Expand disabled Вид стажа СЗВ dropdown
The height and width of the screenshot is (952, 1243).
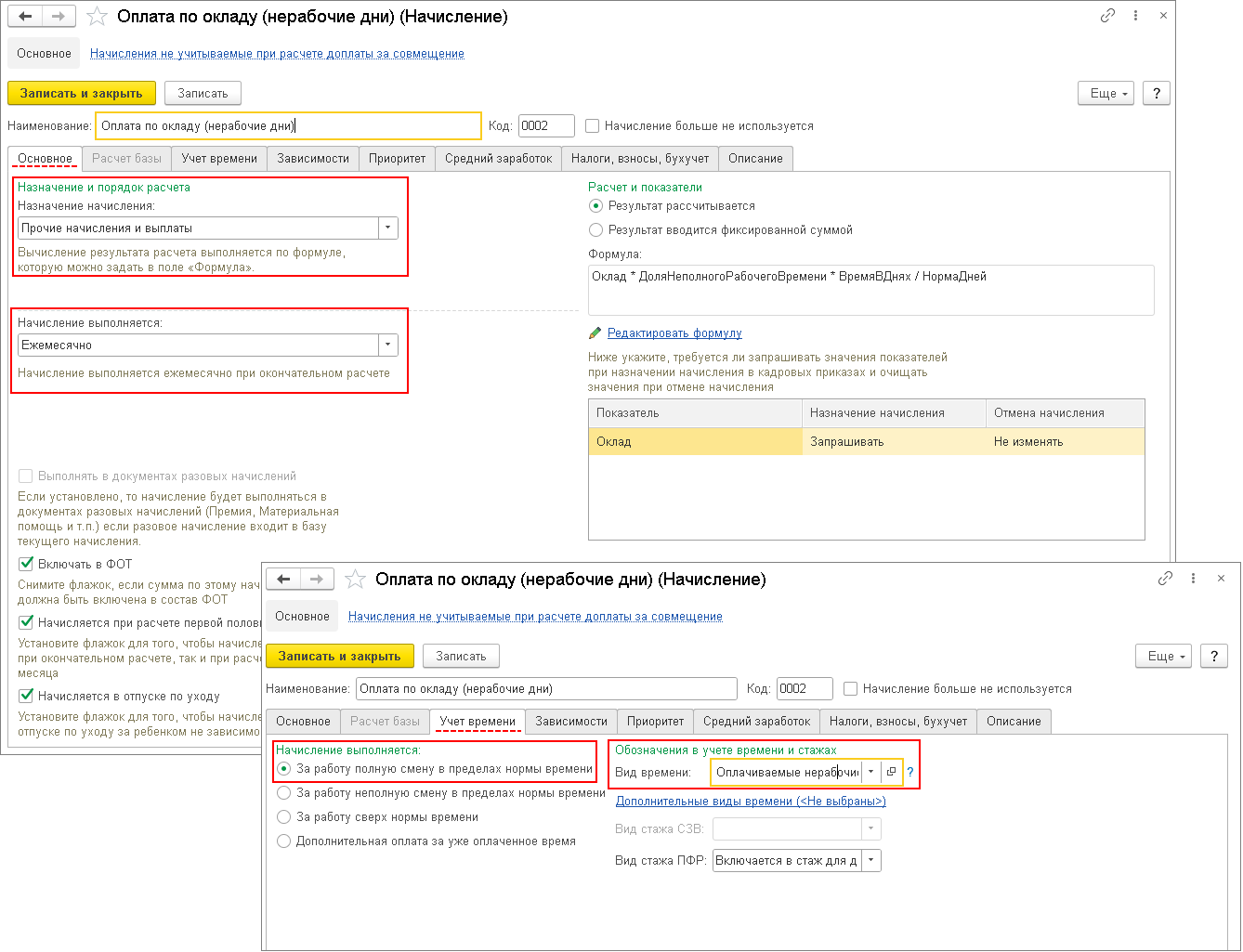pos(871,829)
